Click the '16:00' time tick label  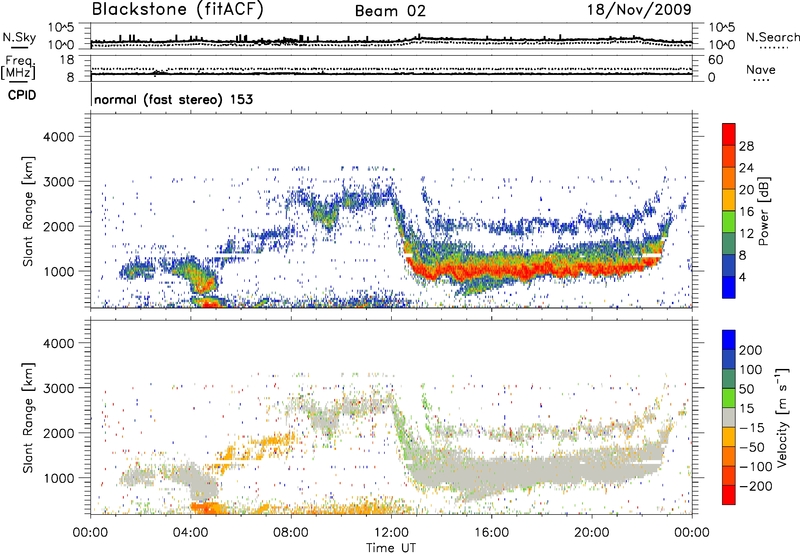(x=491, y=533)
